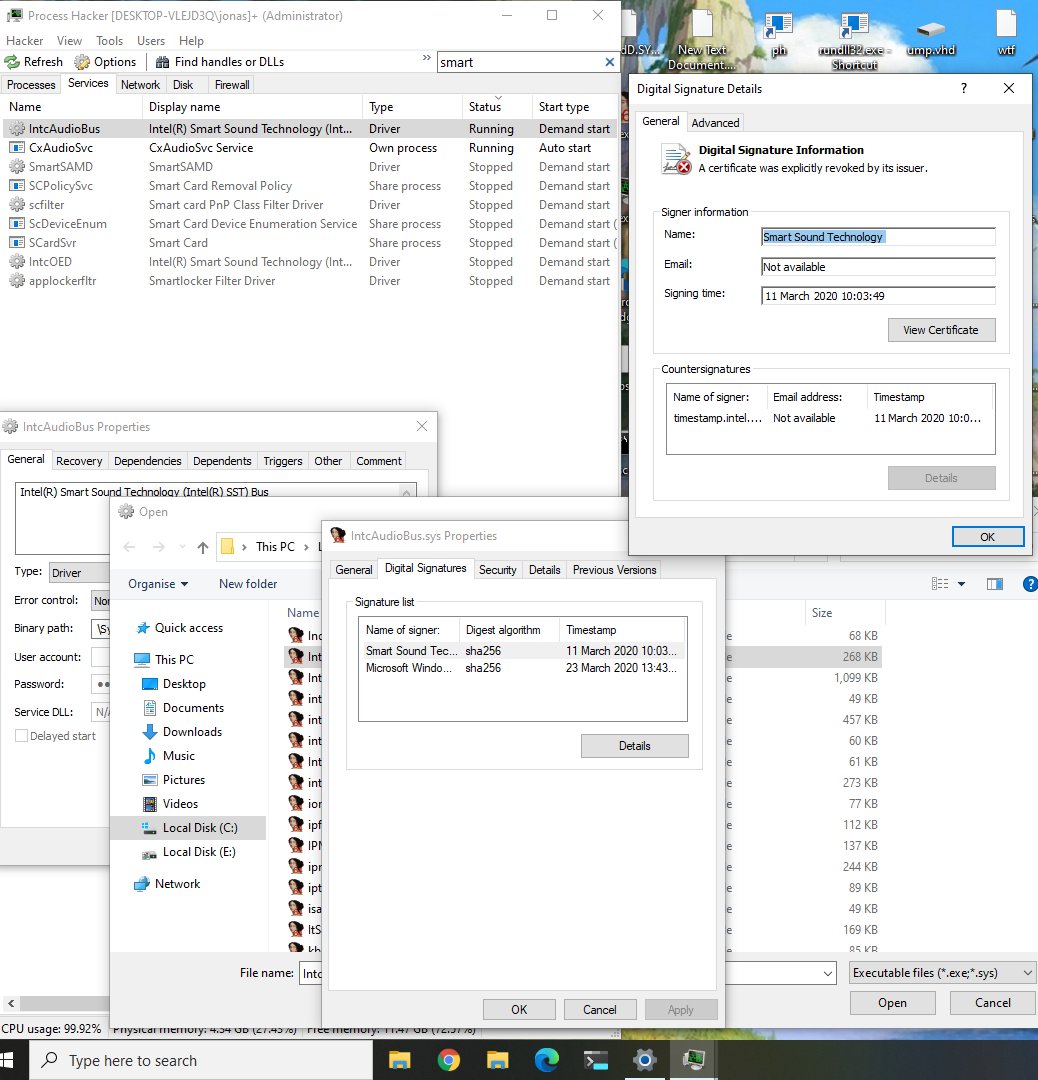Open view options dropdown arrow in Open dialog

click(962, 584)
